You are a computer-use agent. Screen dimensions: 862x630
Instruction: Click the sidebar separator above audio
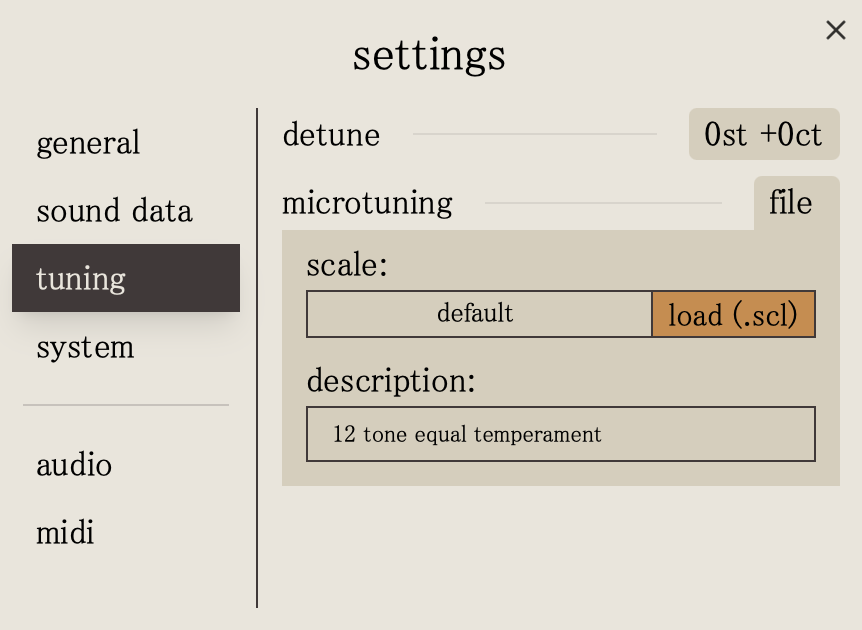tap(126, 405)
